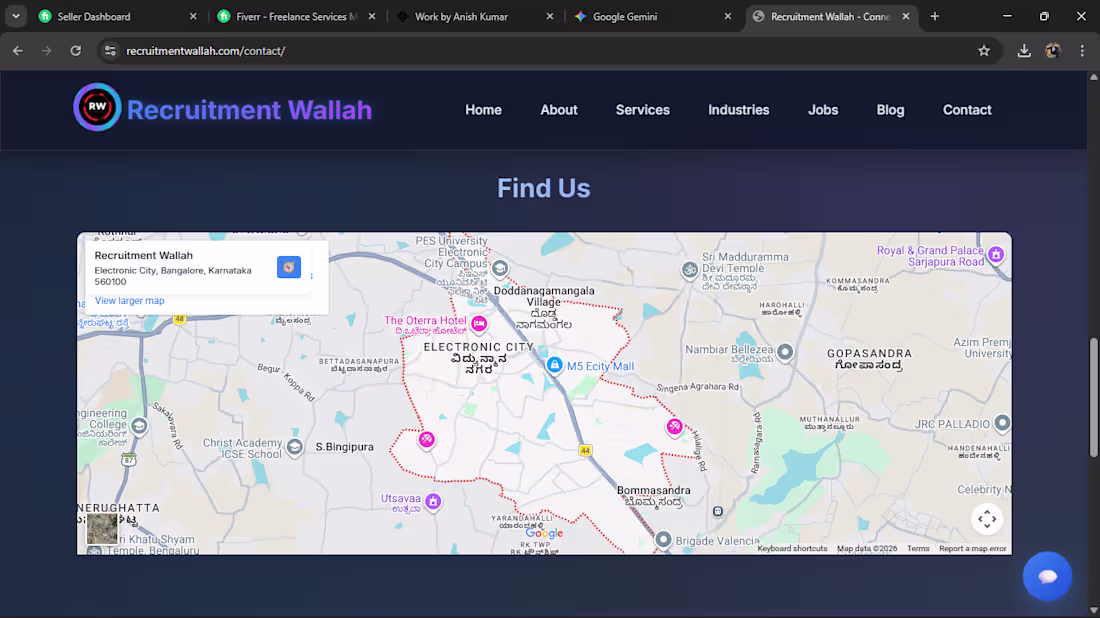Navigate to Industries page
The height and width of the screenshot is (618, 1100).
(738, 110)
